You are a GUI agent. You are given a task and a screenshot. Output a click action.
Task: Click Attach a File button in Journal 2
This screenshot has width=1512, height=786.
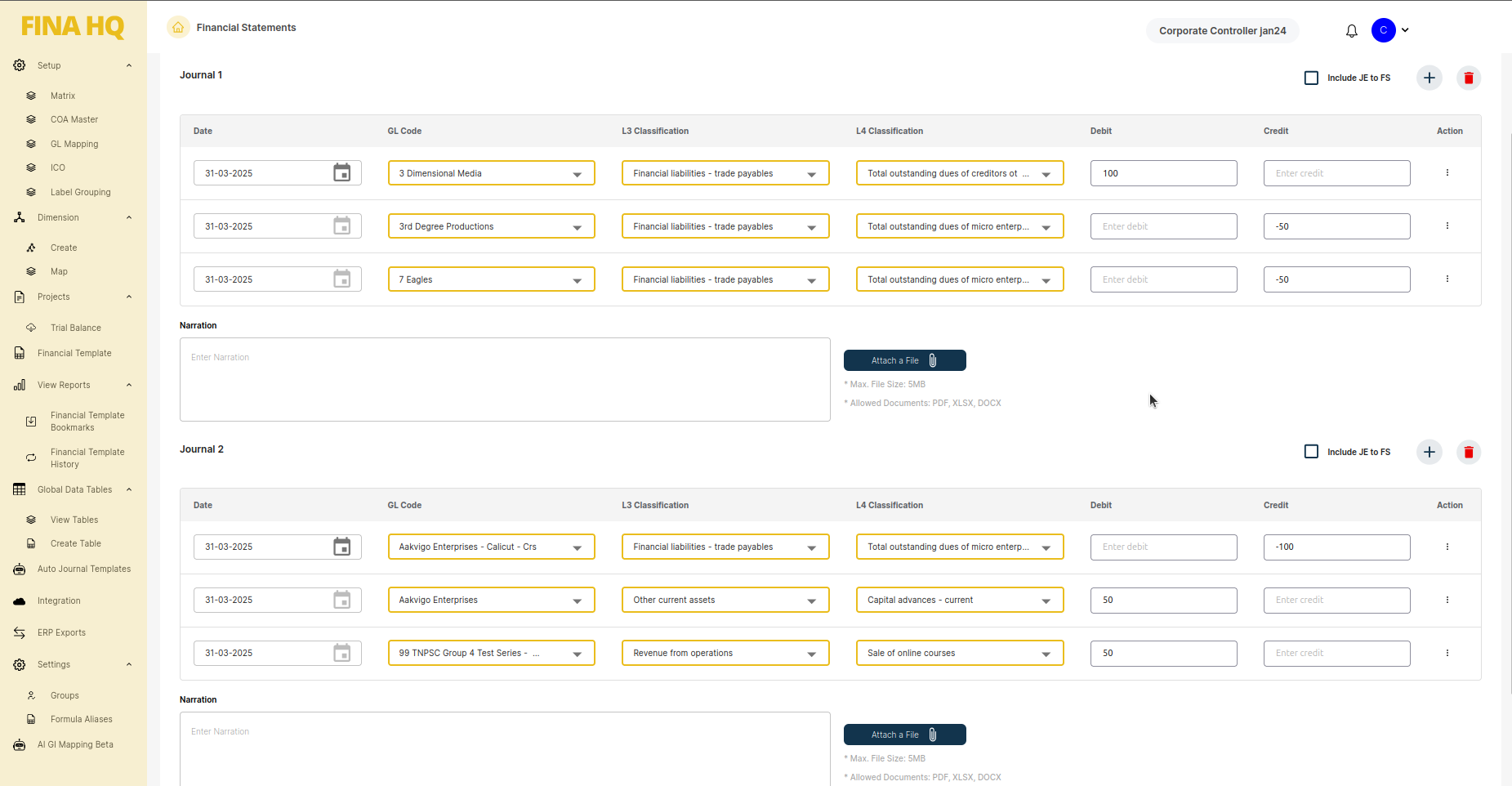(x=904, y=735)
